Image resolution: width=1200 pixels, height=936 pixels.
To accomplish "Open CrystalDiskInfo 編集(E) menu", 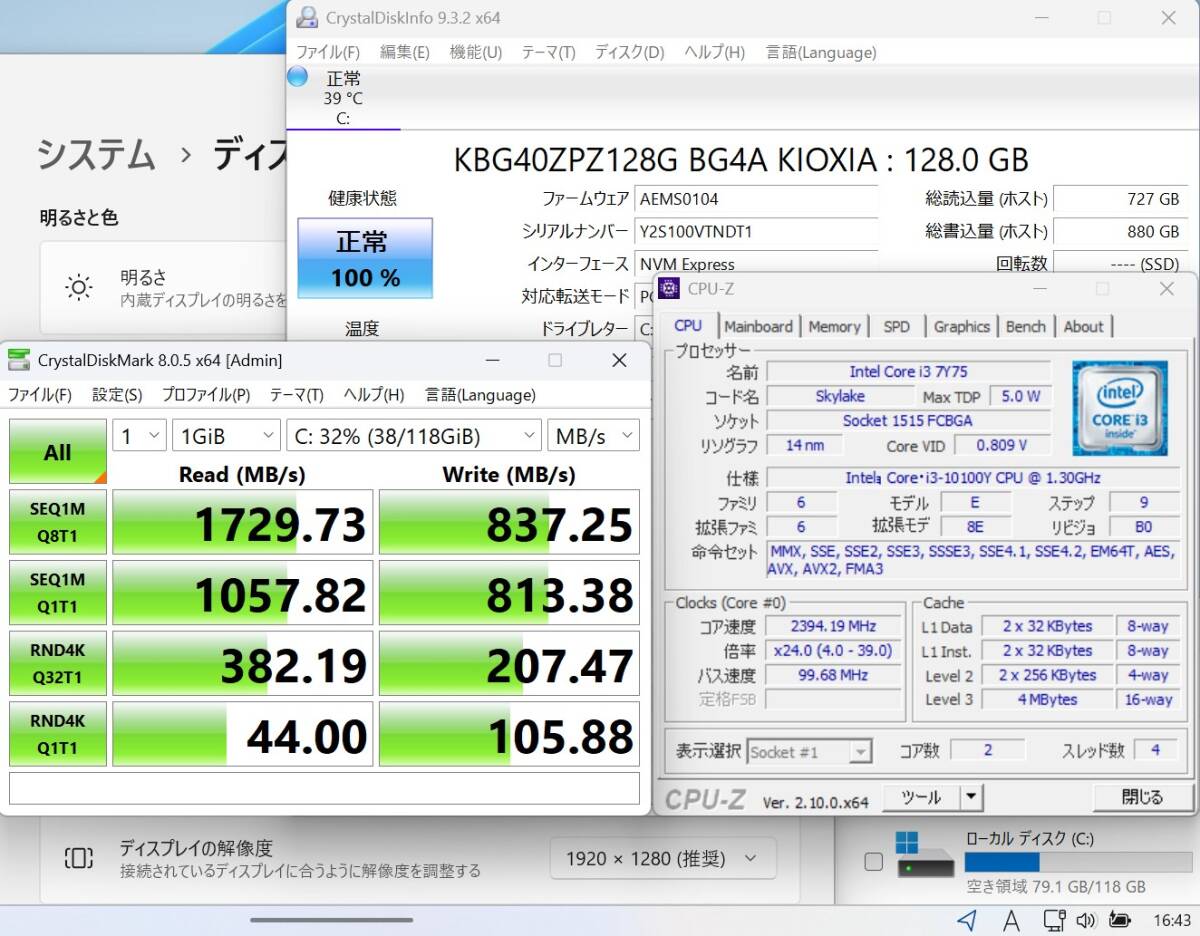I will pyautogui.click(x=404, y=52).
